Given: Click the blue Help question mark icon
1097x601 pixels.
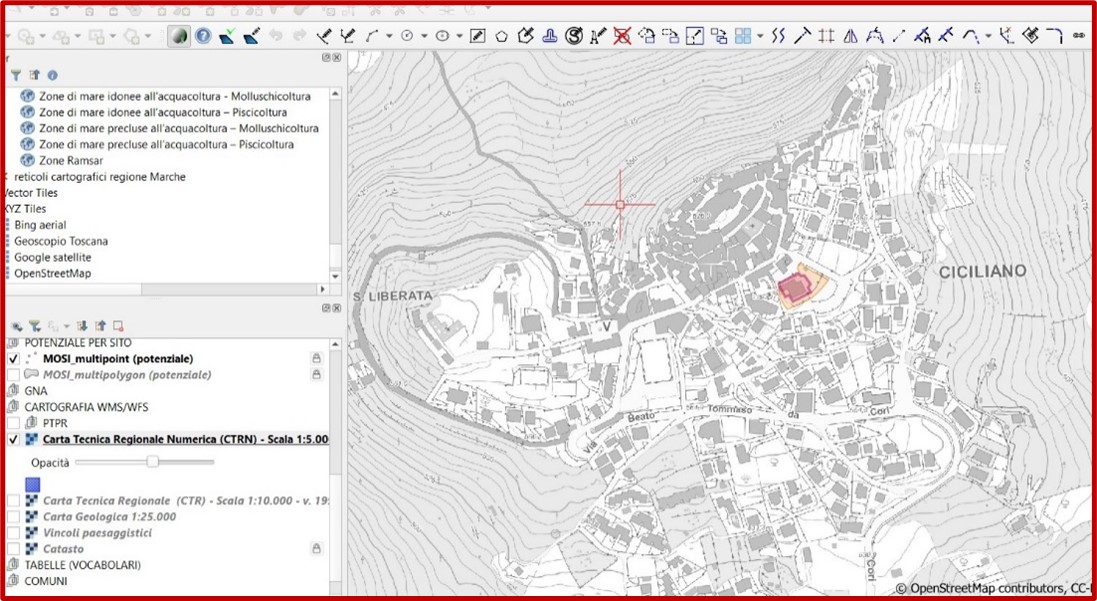Looking at the screenshot, I should point(203,36).
